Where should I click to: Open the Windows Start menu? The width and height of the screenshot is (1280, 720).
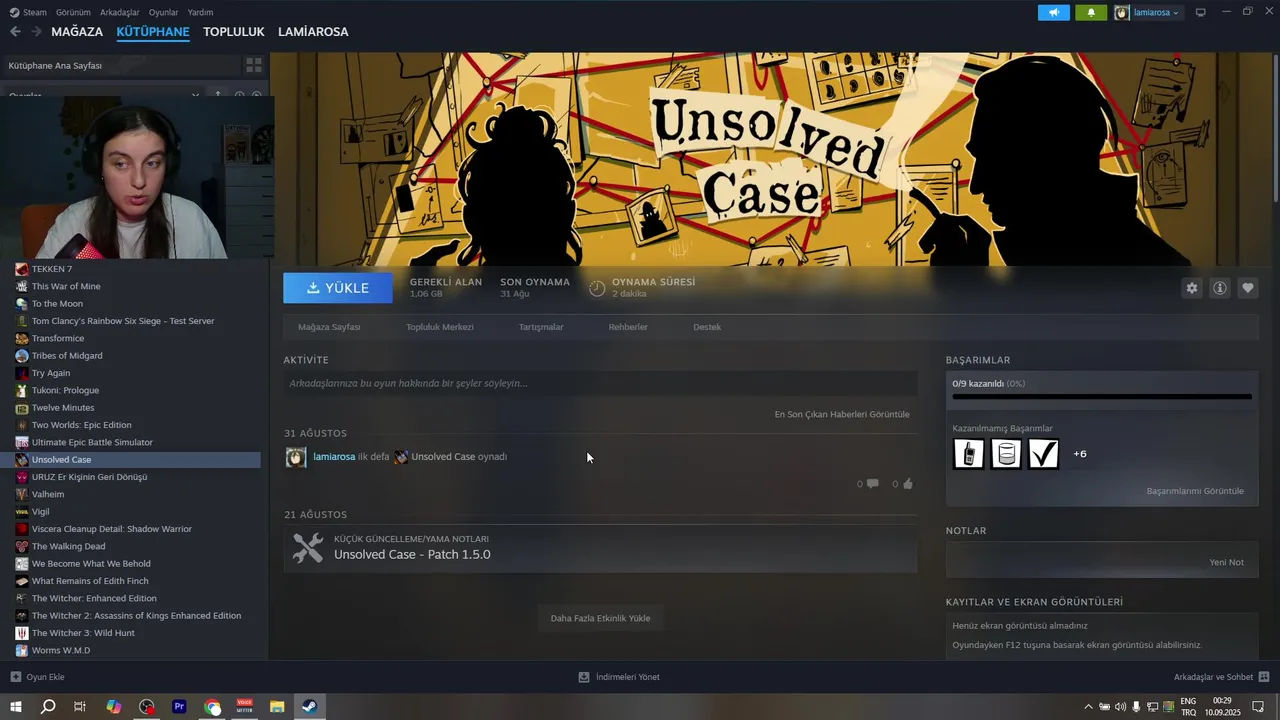tap(15, 707)
